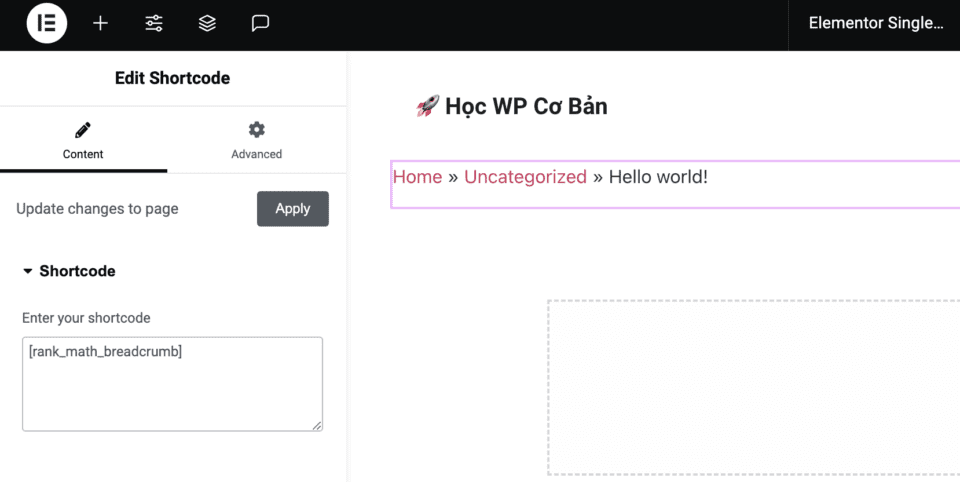Click the Home breadcrumb link
This screenshot has height=482, width=960.
(x=417, y=177)
